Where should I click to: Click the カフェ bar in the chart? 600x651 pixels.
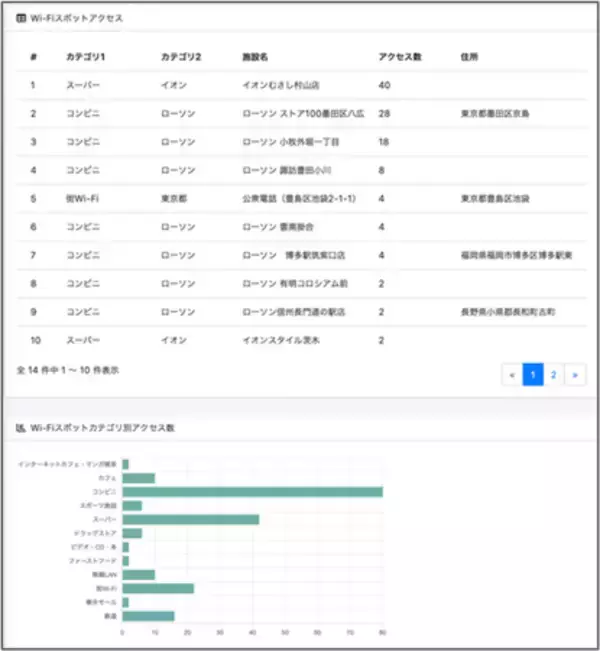pos(138,478)
